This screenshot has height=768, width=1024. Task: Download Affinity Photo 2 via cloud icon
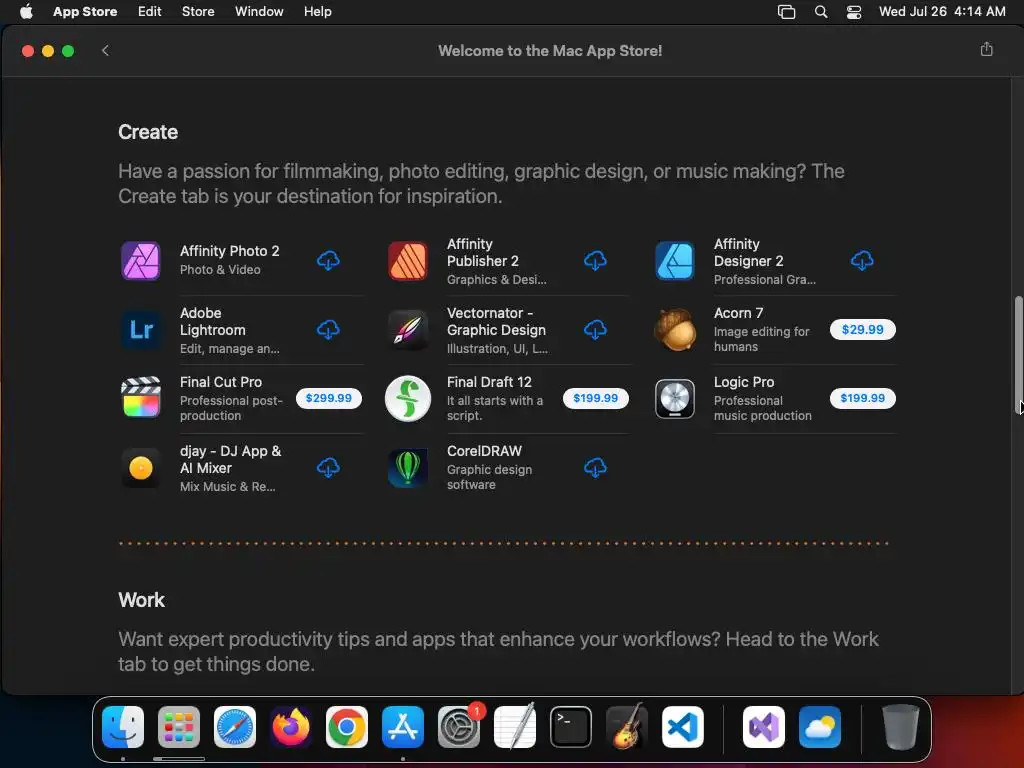pos(328,261)
